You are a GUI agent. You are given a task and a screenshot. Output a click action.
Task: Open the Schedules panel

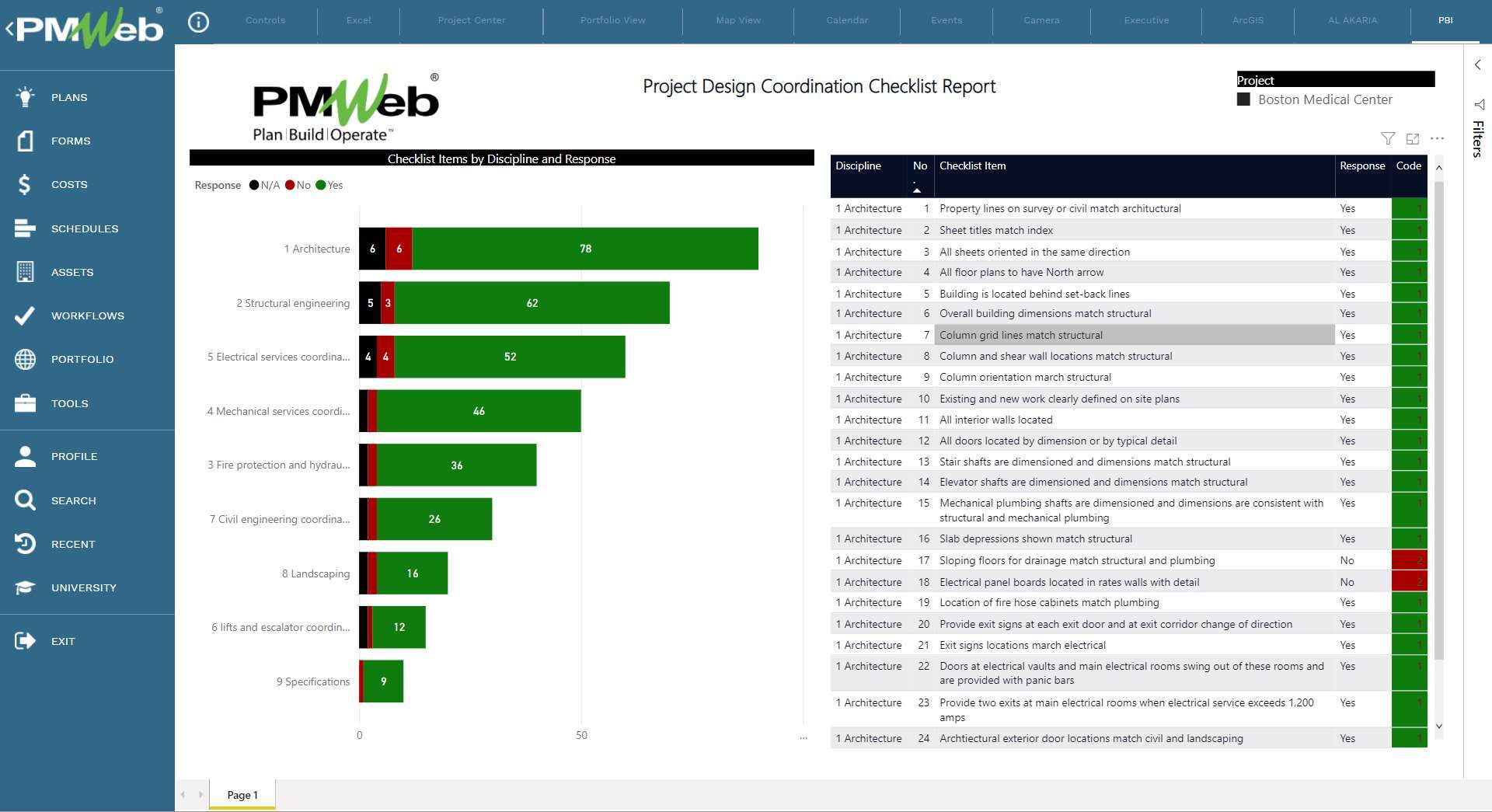coord(85,228)
